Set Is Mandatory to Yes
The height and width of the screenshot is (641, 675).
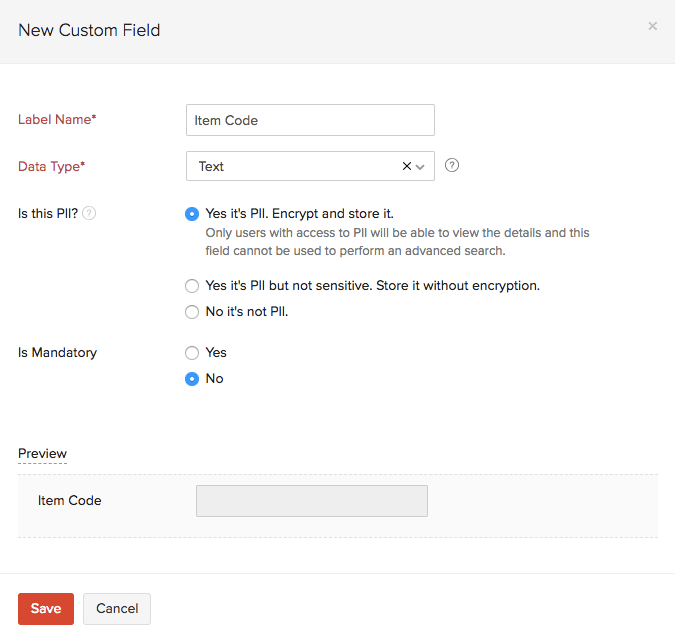pos(192,353)
